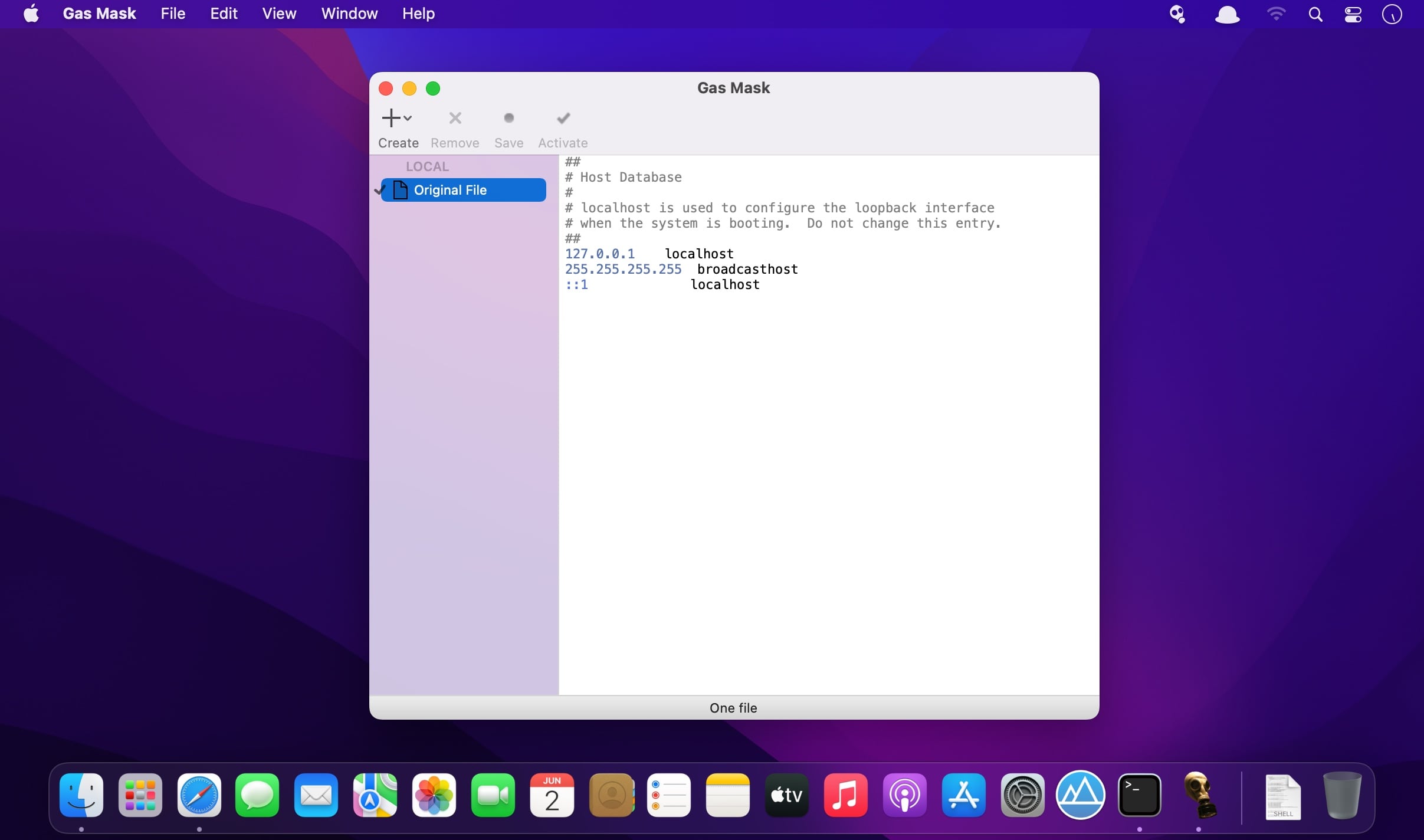Open Notes from the Dock
The height and width of the screenshot is (840, 1424).
click(728, 795)
